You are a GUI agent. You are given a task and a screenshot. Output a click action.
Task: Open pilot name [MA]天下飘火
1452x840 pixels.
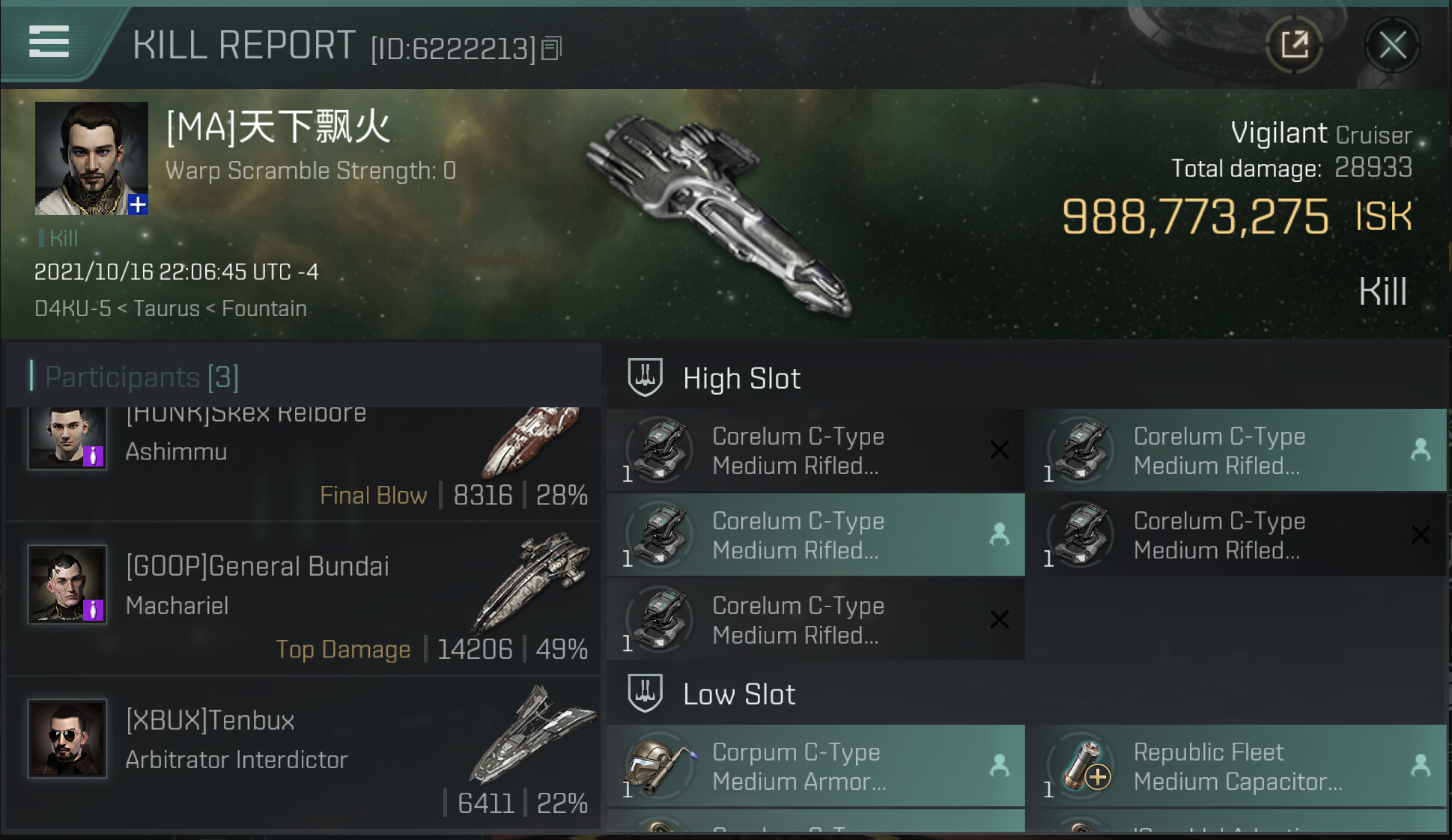pyautogui.click(x=278, y=127)
